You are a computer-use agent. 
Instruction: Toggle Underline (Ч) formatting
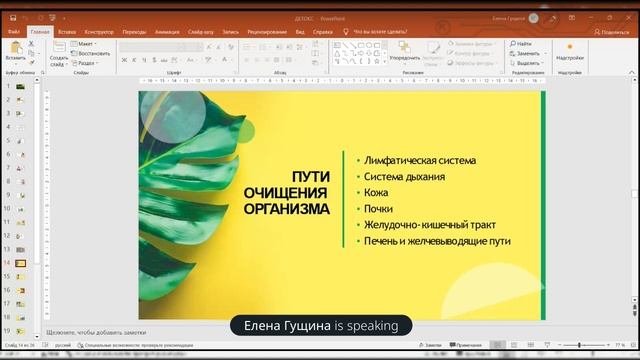(144, 60)
